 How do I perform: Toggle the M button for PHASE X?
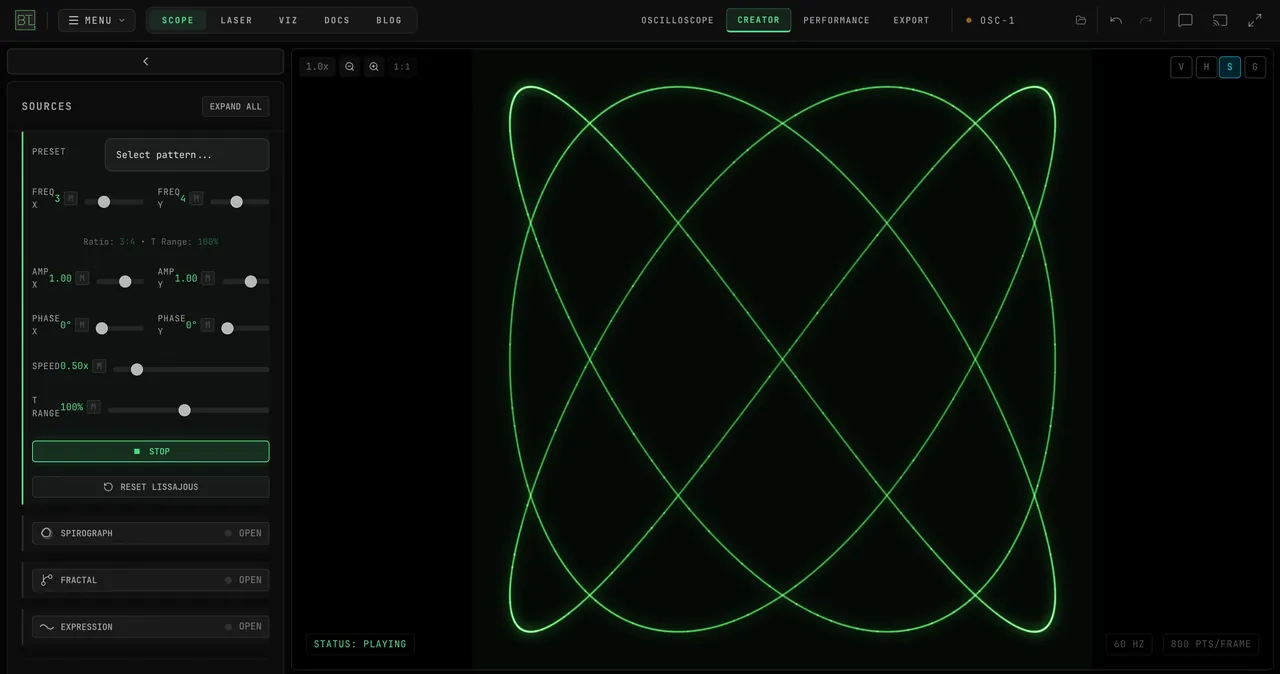point(82,325)
